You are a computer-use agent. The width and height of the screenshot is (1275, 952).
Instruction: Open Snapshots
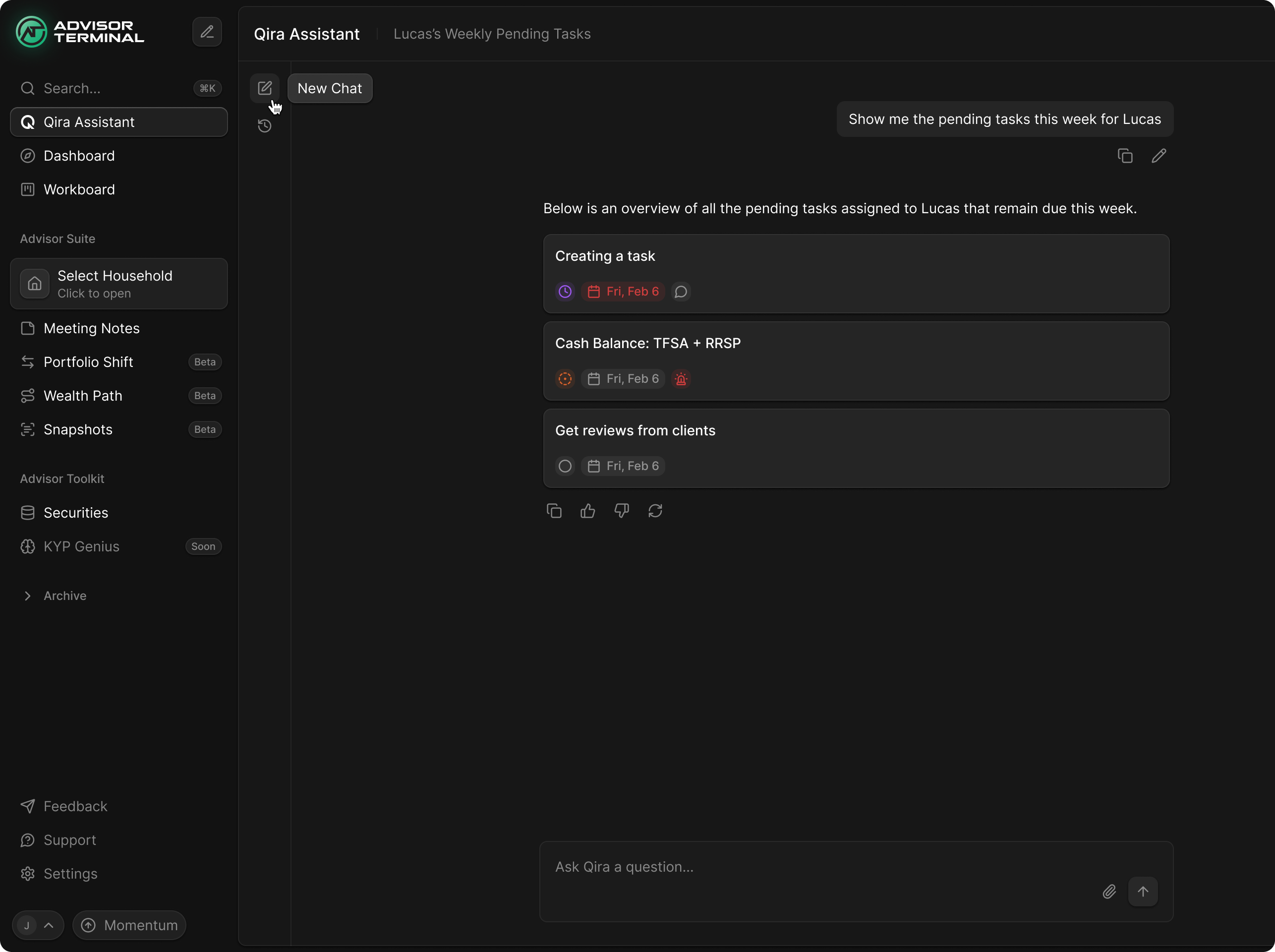[118, 429]
